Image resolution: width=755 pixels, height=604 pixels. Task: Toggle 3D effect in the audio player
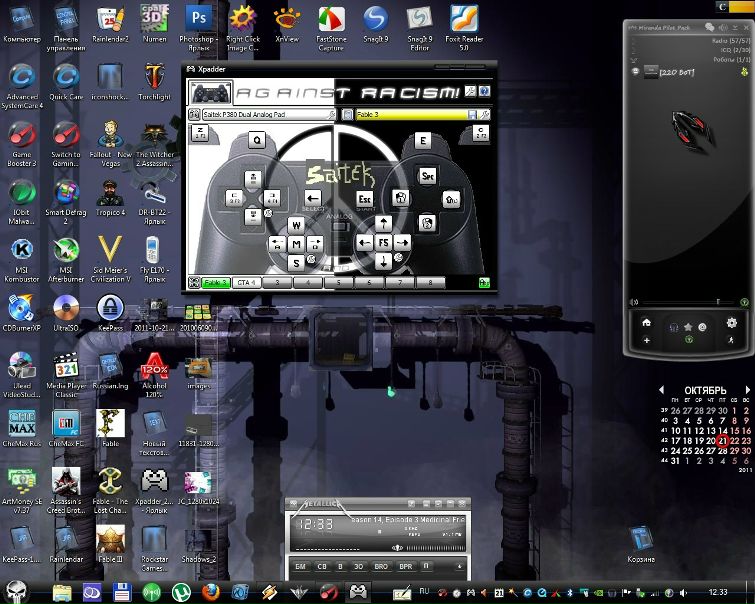click(359, 566)
